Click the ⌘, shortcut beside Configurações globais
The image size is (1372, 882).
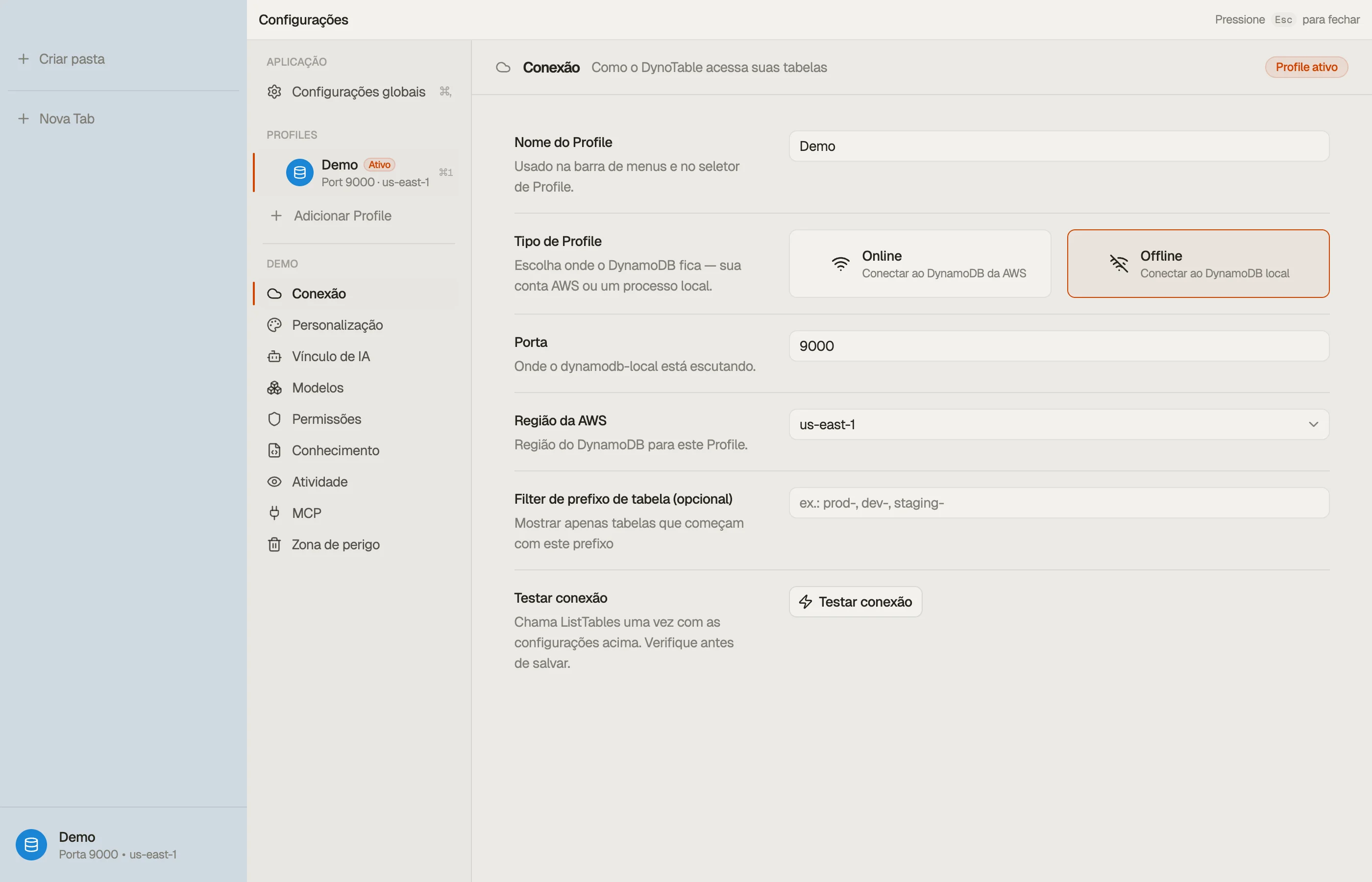pyautogui.click(x=445, y=92)
